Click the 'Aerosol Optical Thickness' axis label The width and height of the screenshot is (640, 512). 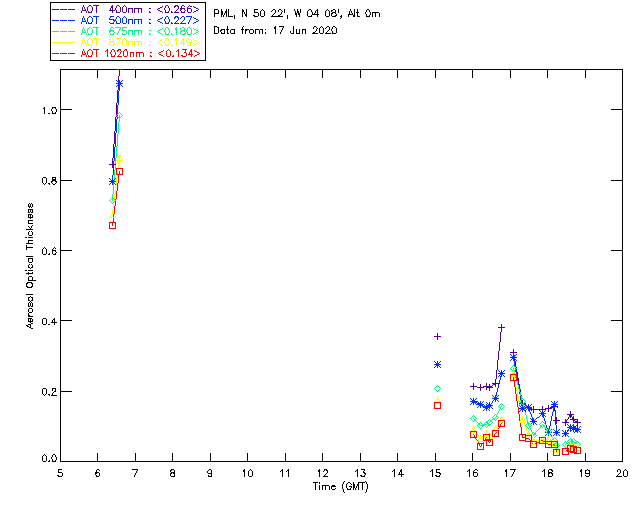(30, 266)
